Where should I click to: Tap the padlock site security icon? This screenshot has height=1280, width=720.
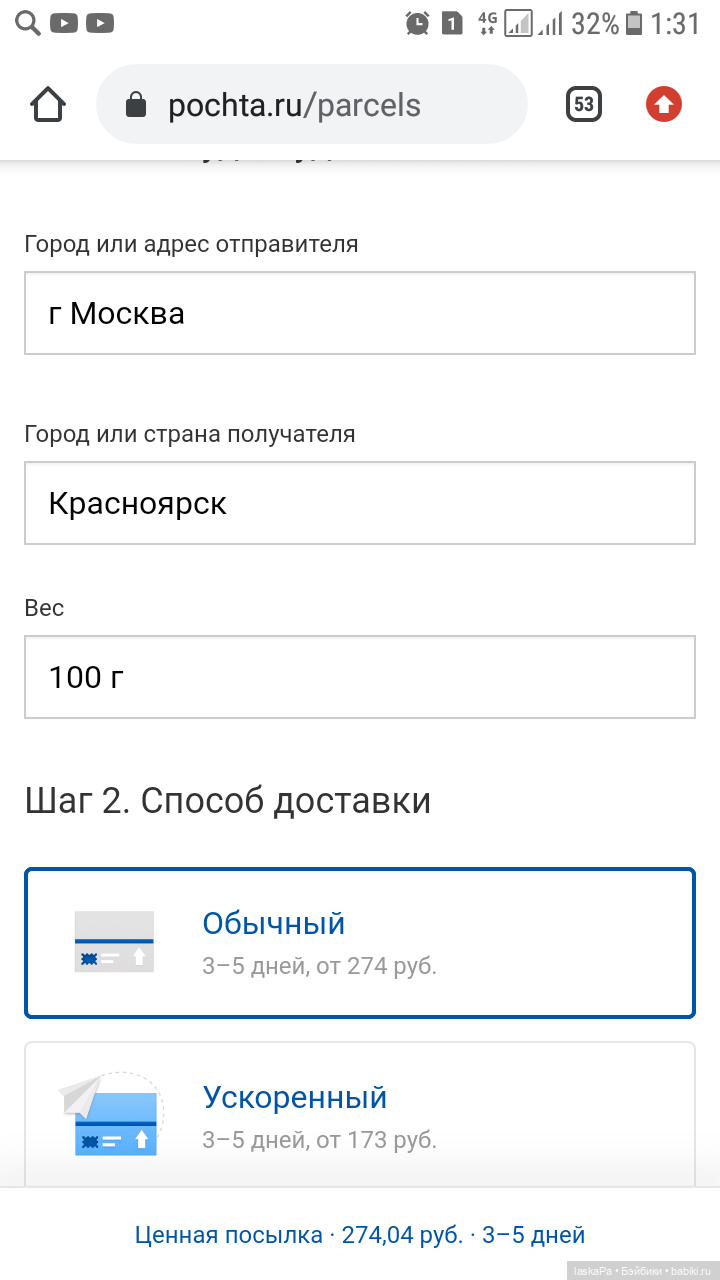(x=136, y=105)
